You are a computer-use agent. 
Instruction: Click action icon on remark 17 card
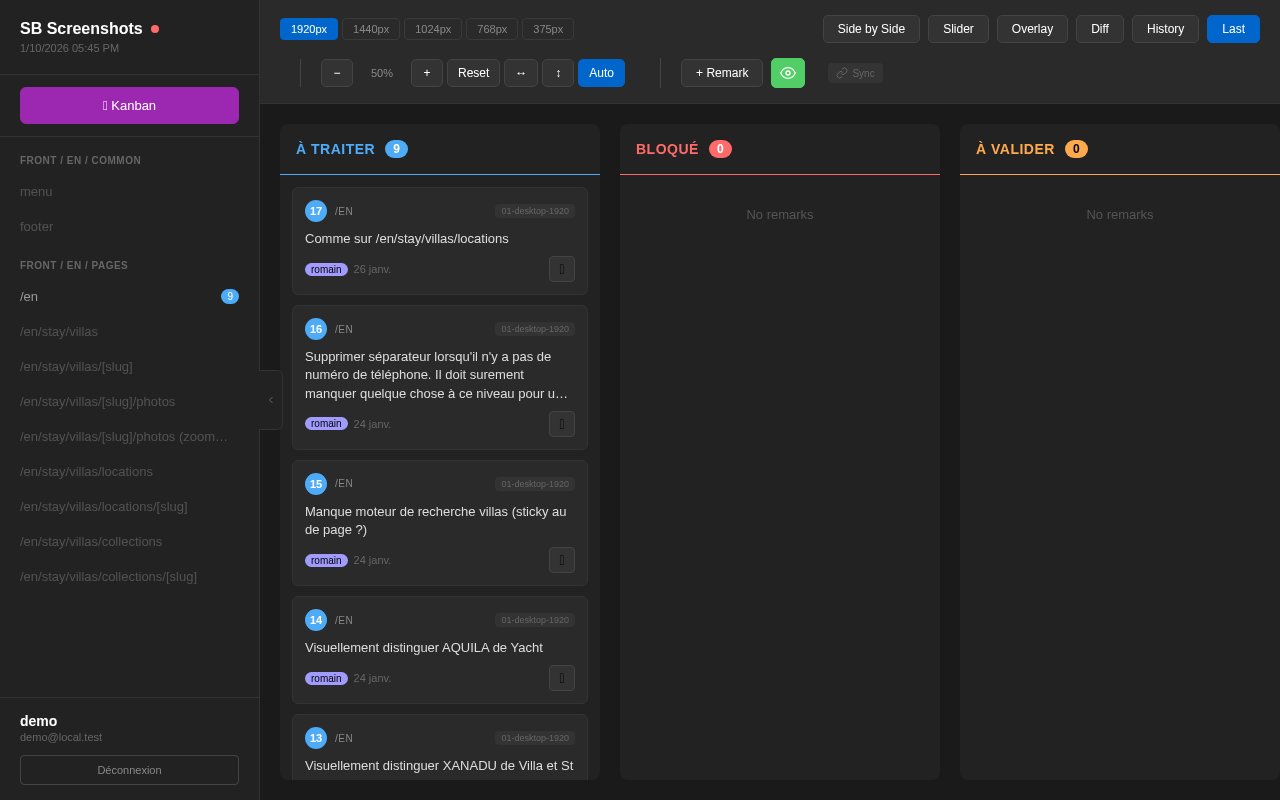(562, 269)
